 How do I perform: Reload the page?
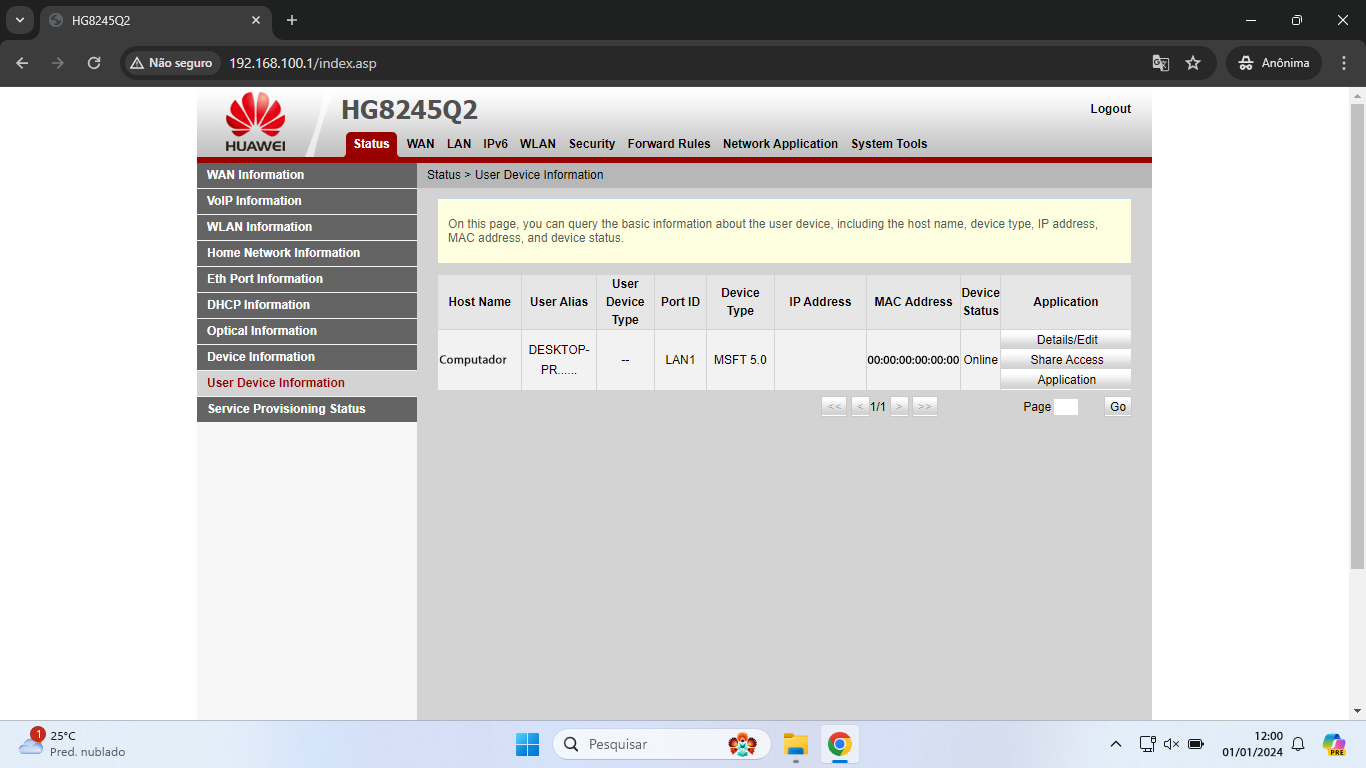pyautogui.click(x=94, y=63)
